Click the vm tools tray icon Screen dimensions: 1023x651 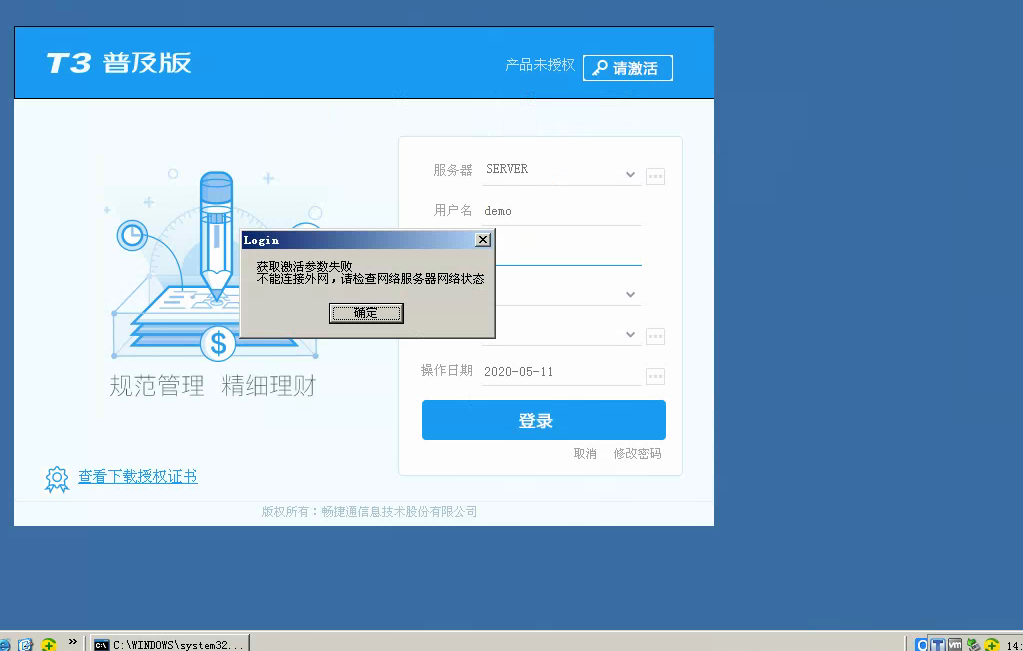point(955,644)
